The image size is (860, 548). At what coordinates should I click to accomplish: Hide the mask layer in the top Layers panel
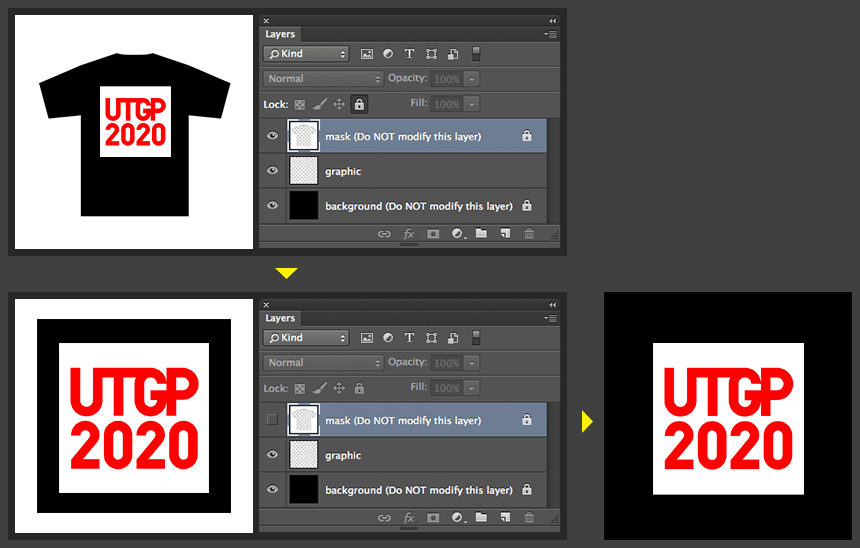272,135
